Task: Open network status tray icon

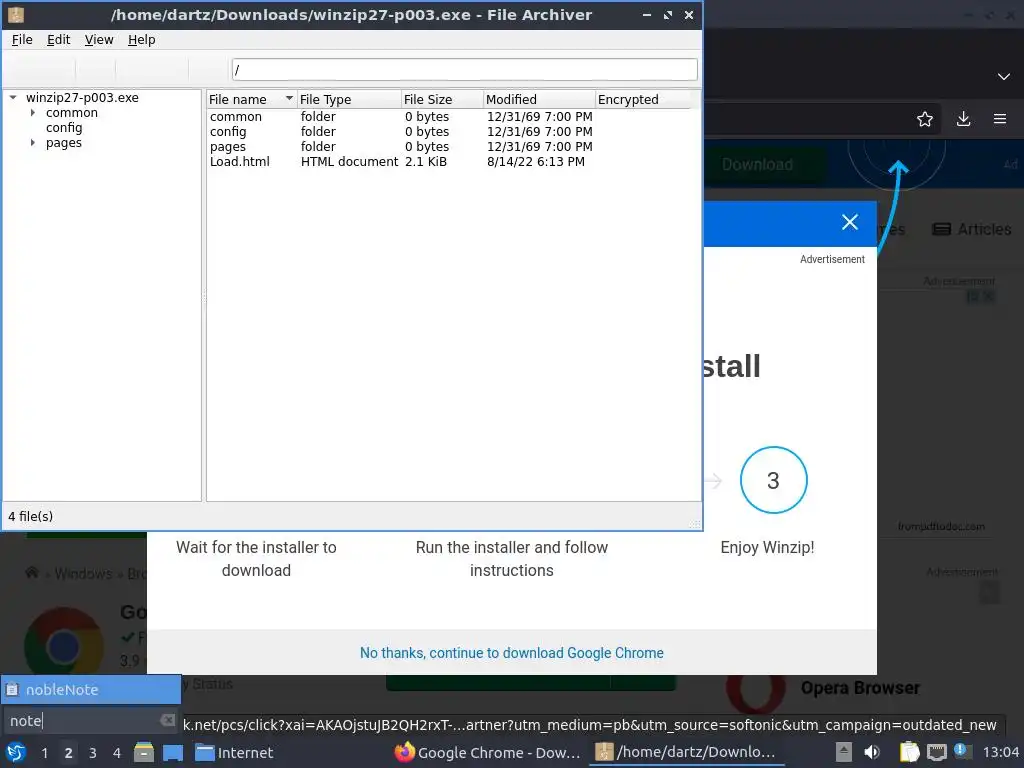Action: point(936,752)
